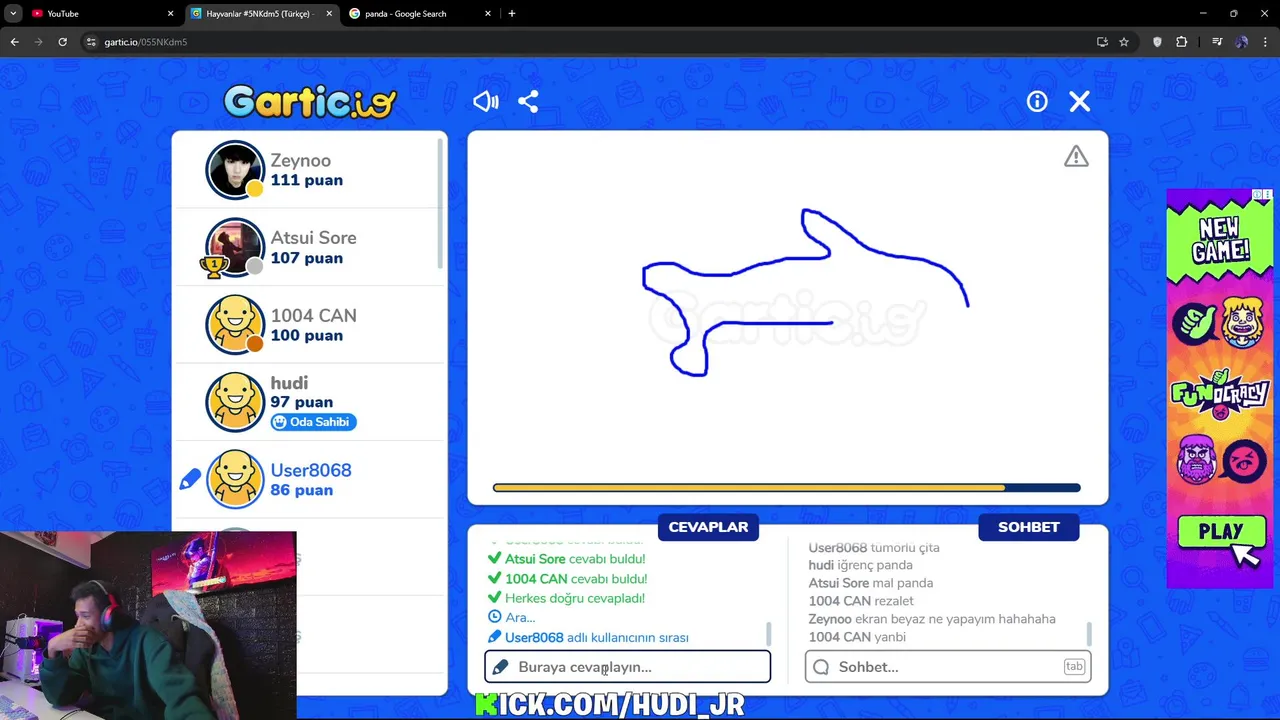1280x720 pixels.
Task: Click the 1004 CAN yanbi chat message
Action: [x=857, y=637]
